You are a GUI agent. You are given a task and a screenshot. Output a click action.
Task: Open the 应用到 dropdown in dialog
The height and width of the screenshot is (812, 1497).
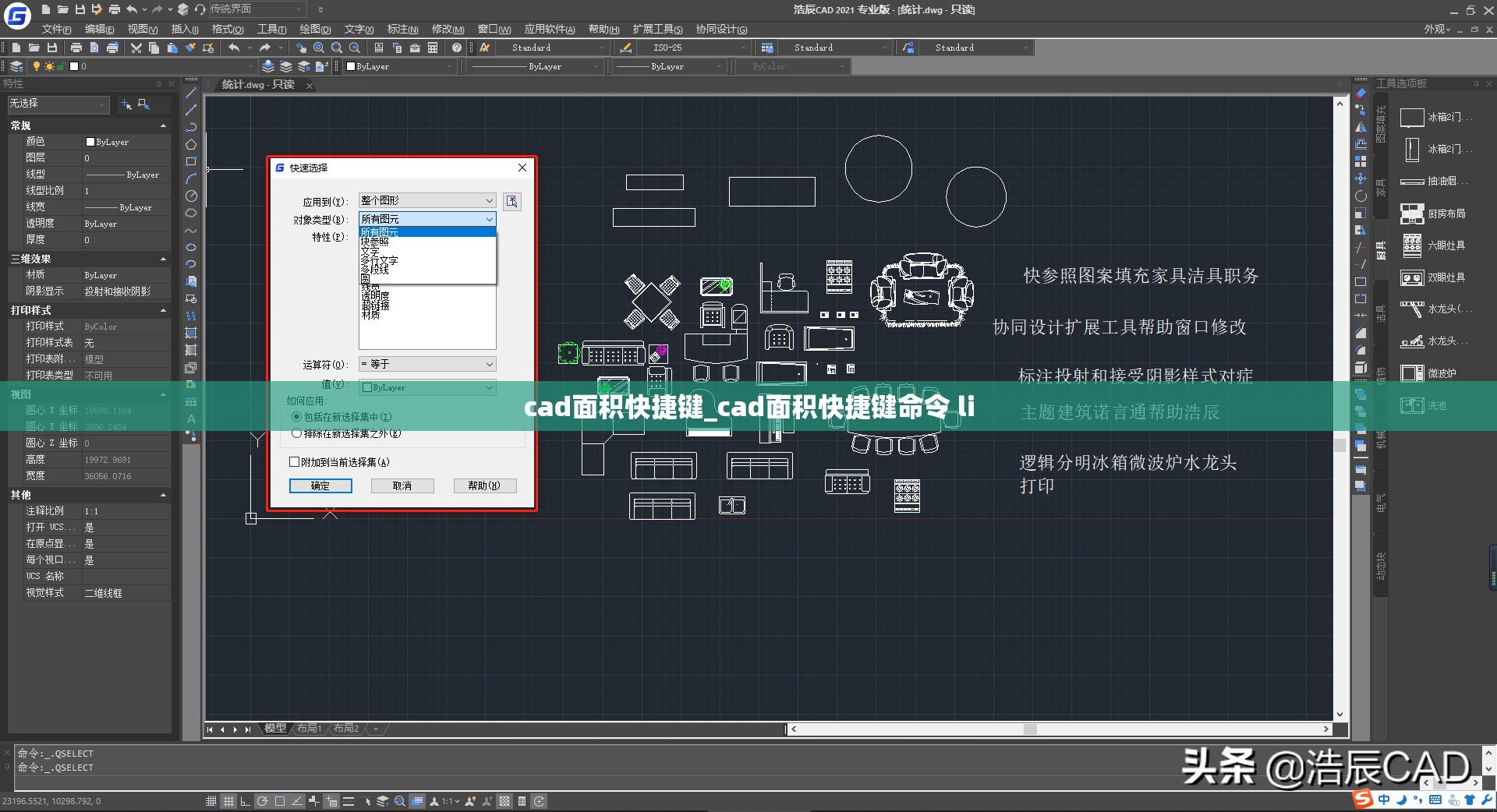click(427, 201)
